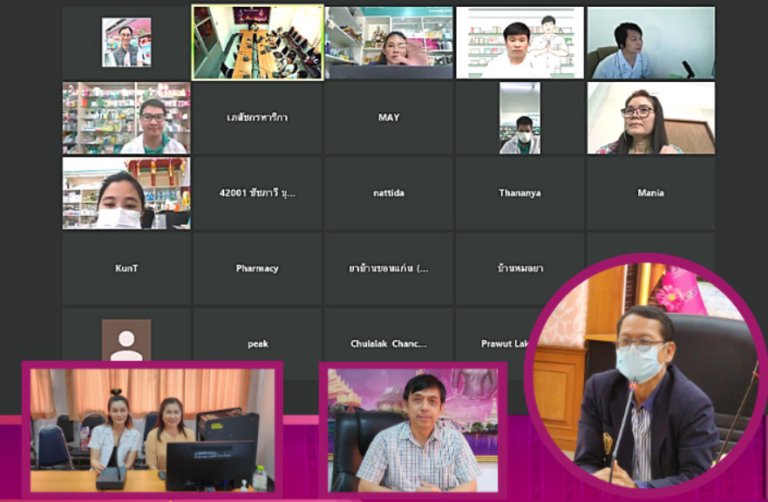Select the MAY participant tile

[x=388, y=118]
